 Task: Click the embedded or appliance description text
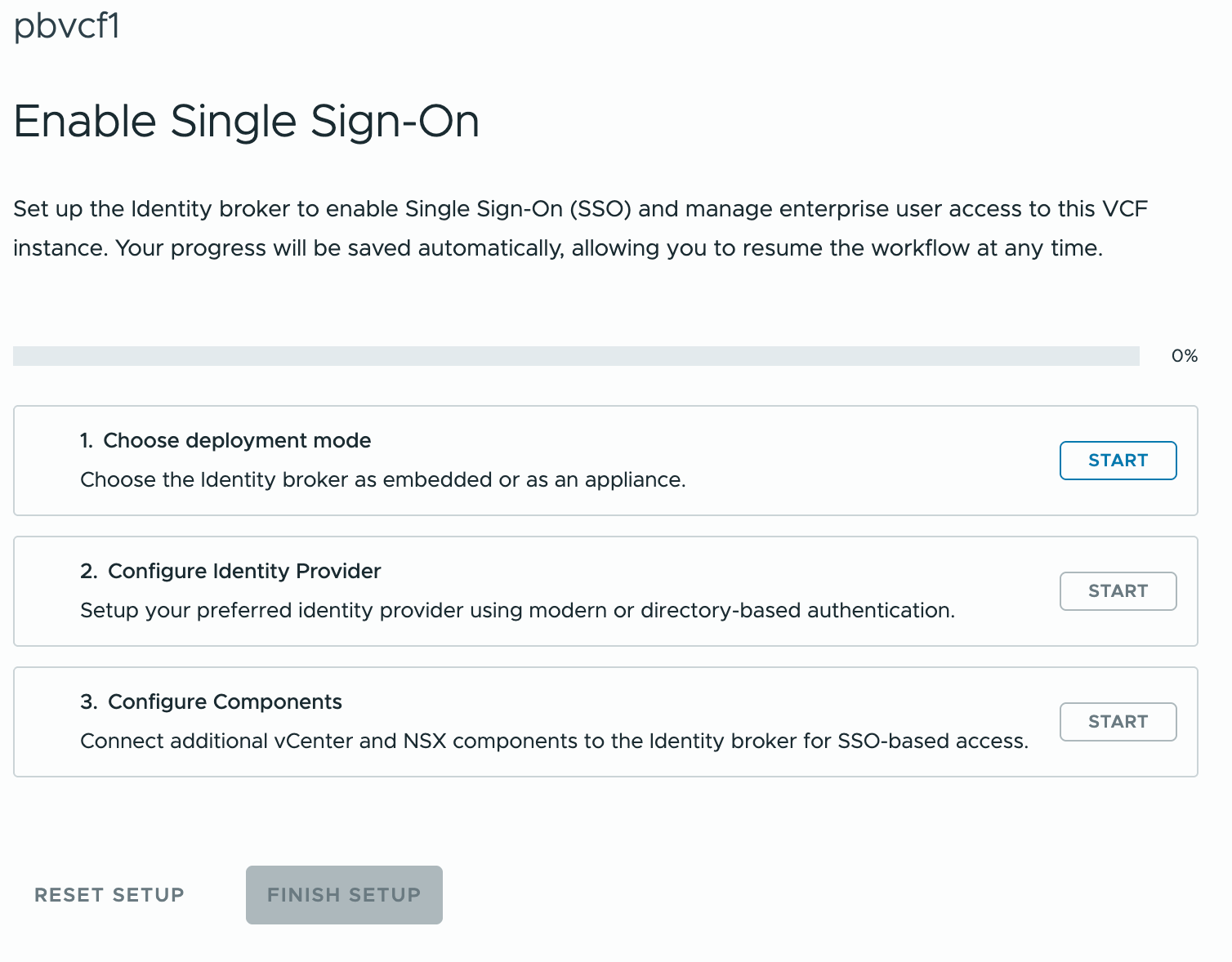pyautogui.click(x=382, y=480)
